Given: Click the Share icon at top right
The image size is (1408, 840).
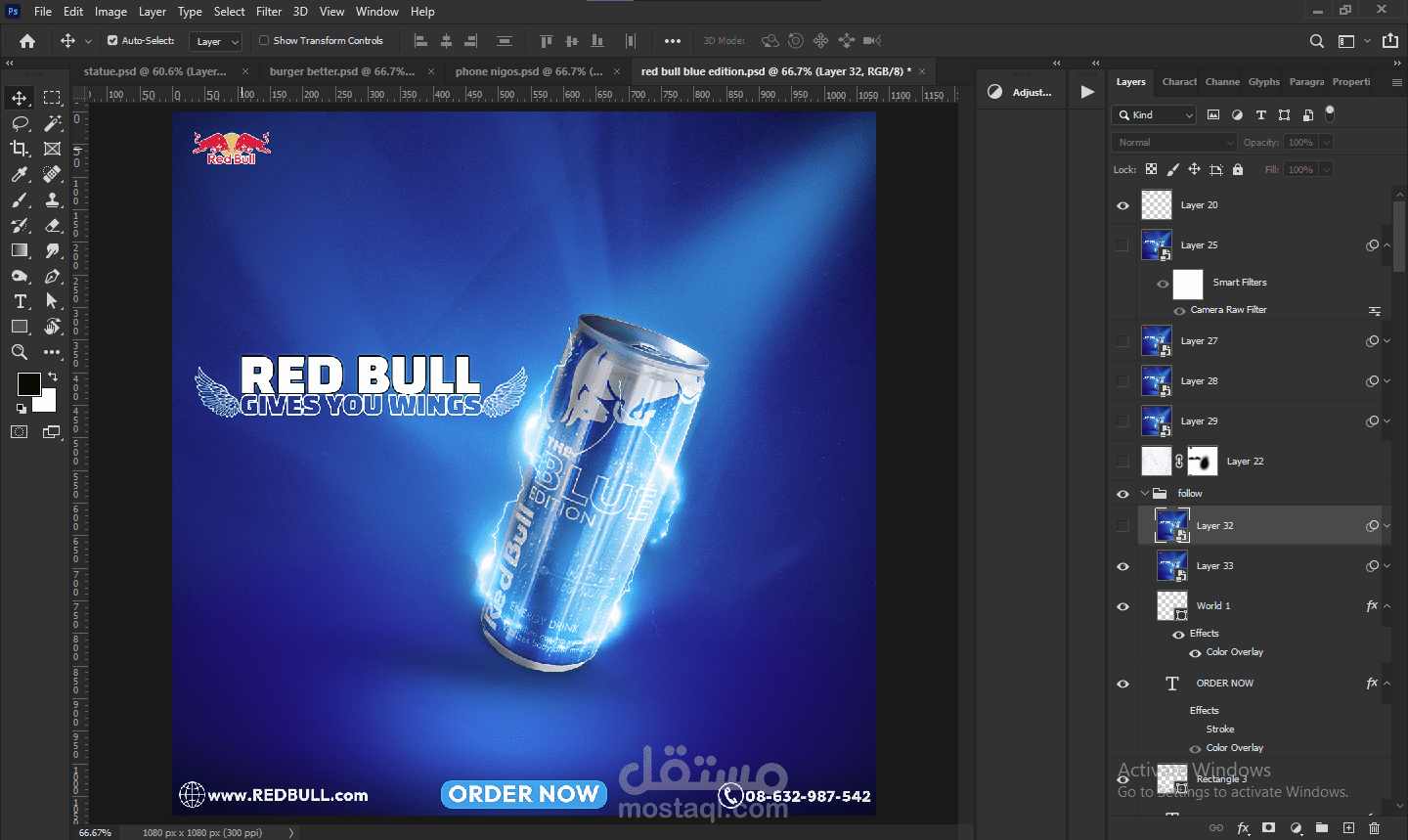Looking at the screenshot, I should [1390, 41].
